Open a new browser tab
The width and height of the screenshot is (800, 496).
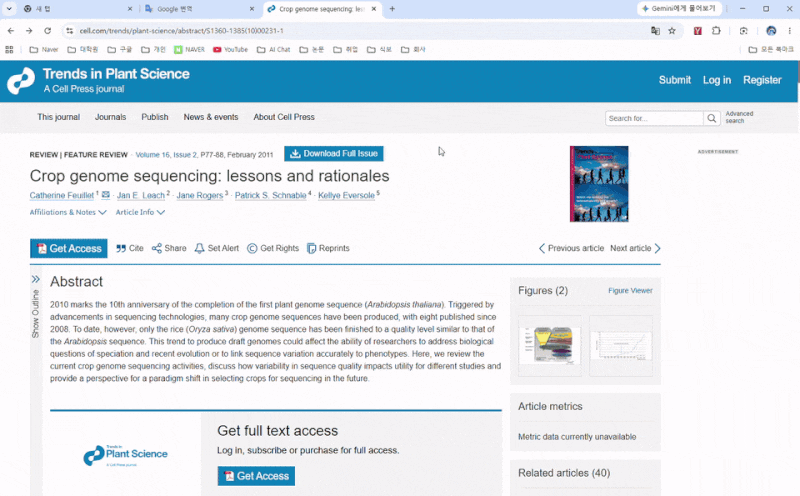pyautogui.click(x=392, y=9)
